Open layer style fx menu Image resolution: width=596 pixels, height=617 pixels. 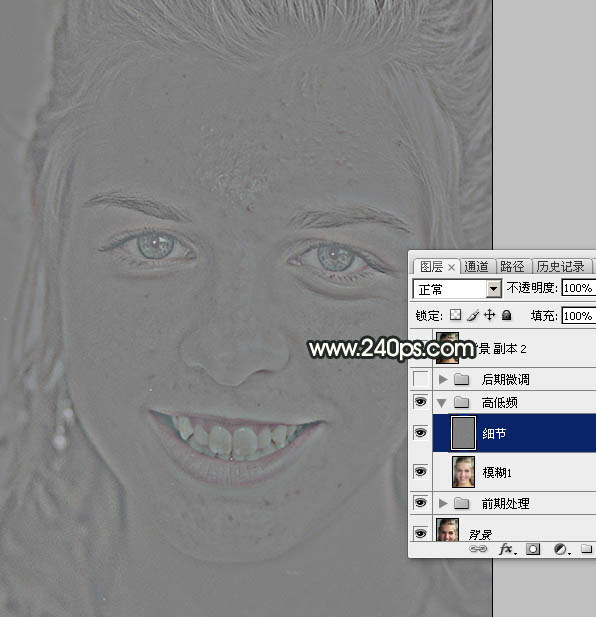[506, 549]
